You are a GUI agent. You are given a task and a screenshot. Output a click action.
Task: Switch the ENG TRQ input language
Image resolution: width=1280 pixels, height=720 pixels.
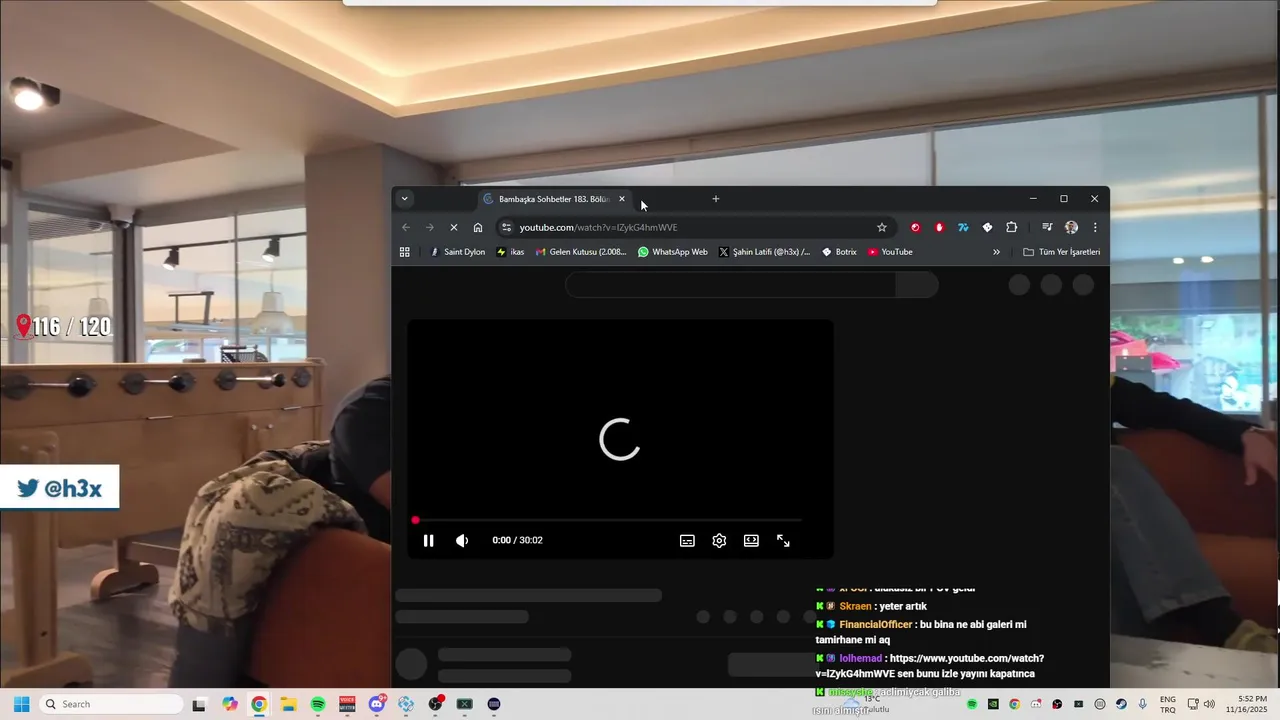pyautogui.click(x=1168, y=704)
